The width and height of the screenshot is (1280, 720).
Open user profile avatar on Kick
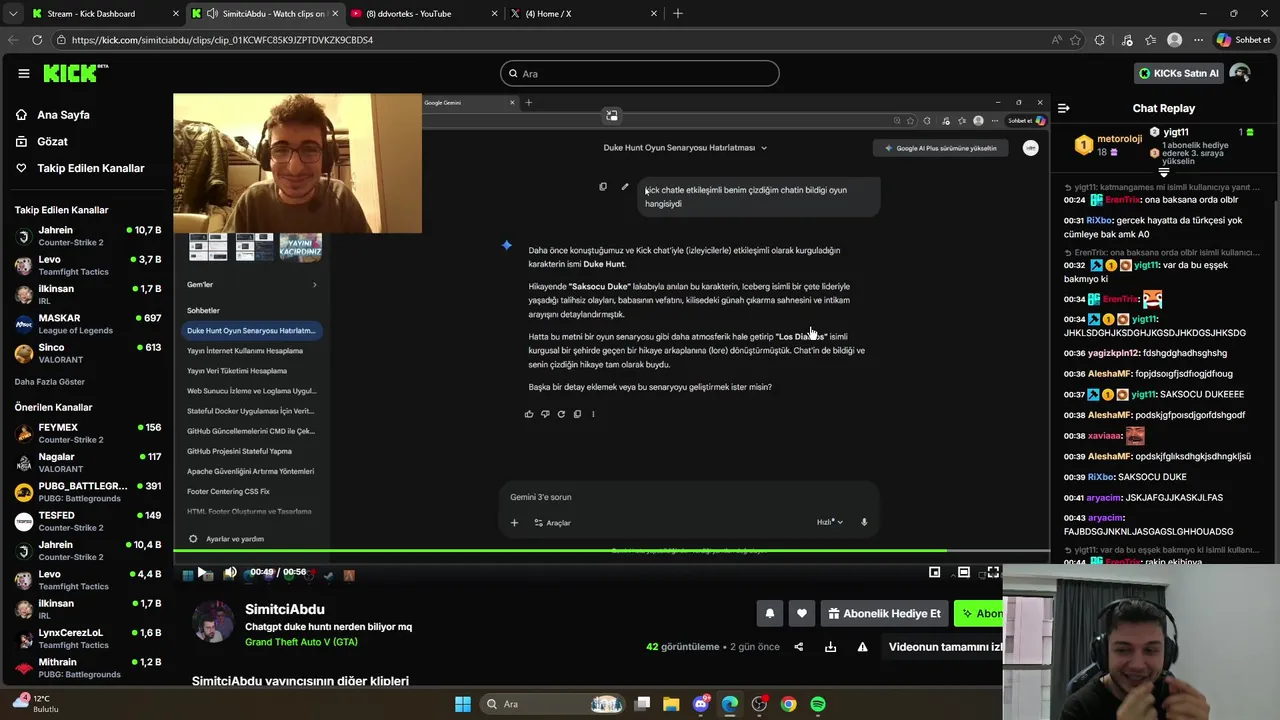1240,73
